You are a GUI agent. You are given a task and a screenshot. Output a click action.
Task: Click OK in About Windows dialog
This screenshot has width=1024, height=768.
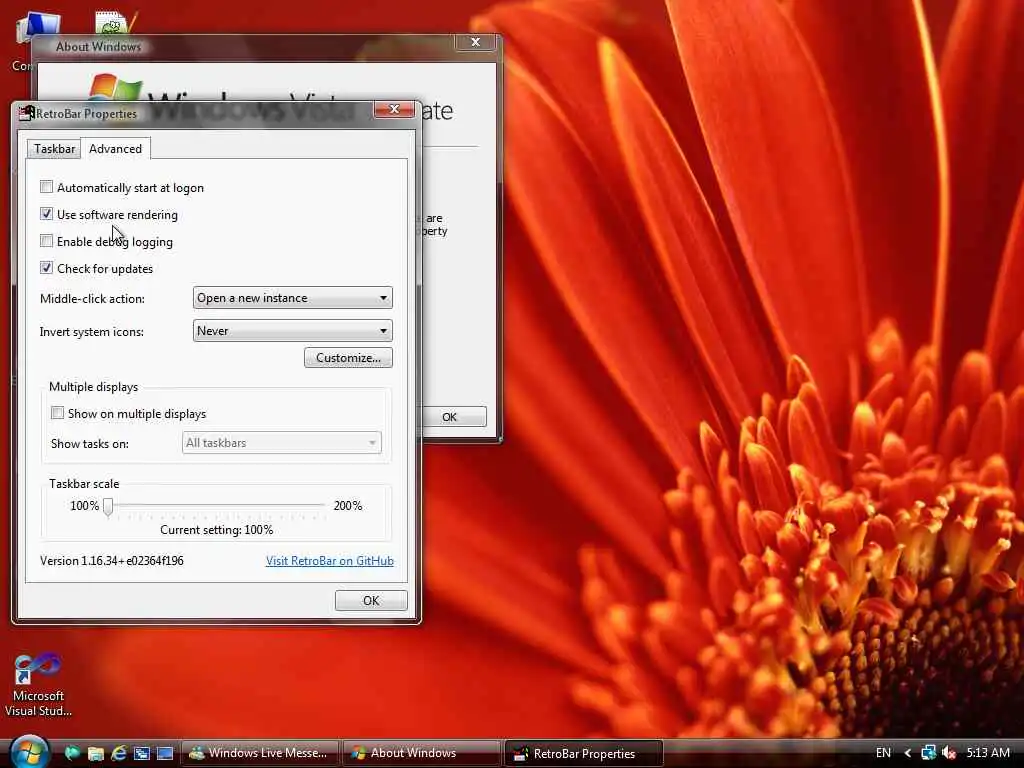pos(454,417)
